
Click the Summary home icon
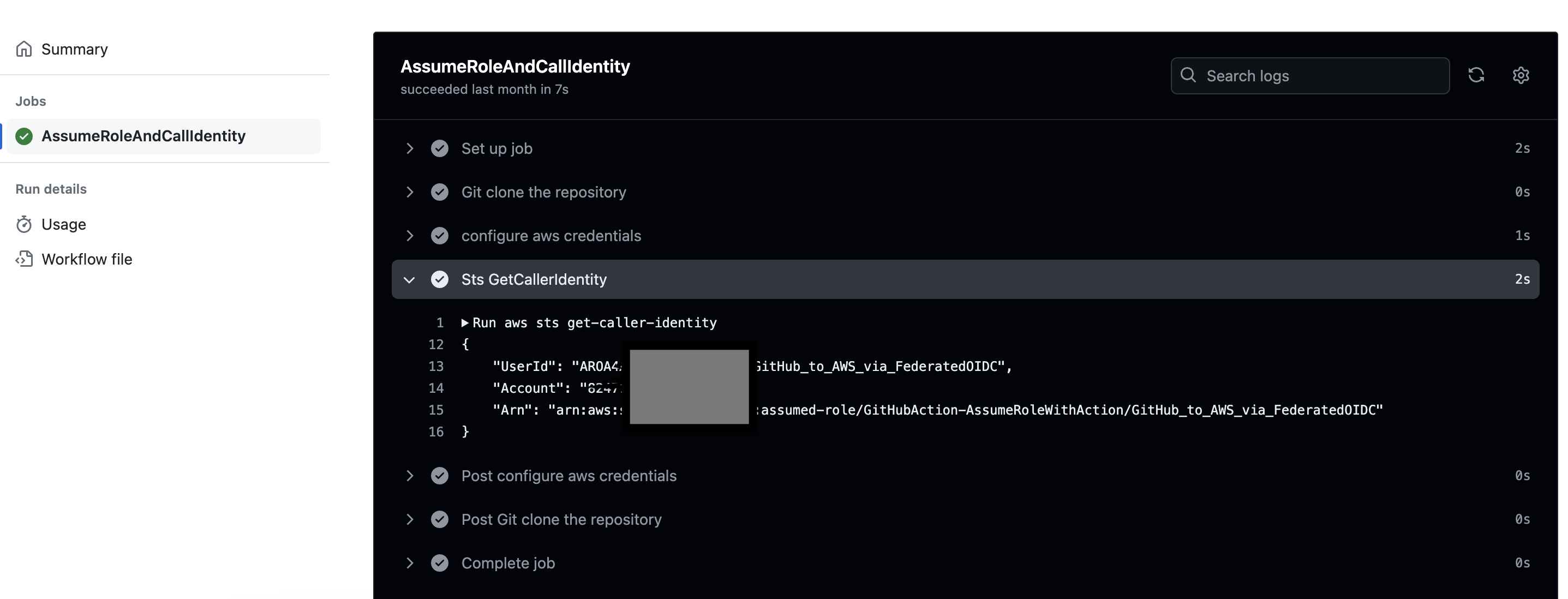pyautogui.click(x=24, y=49)
